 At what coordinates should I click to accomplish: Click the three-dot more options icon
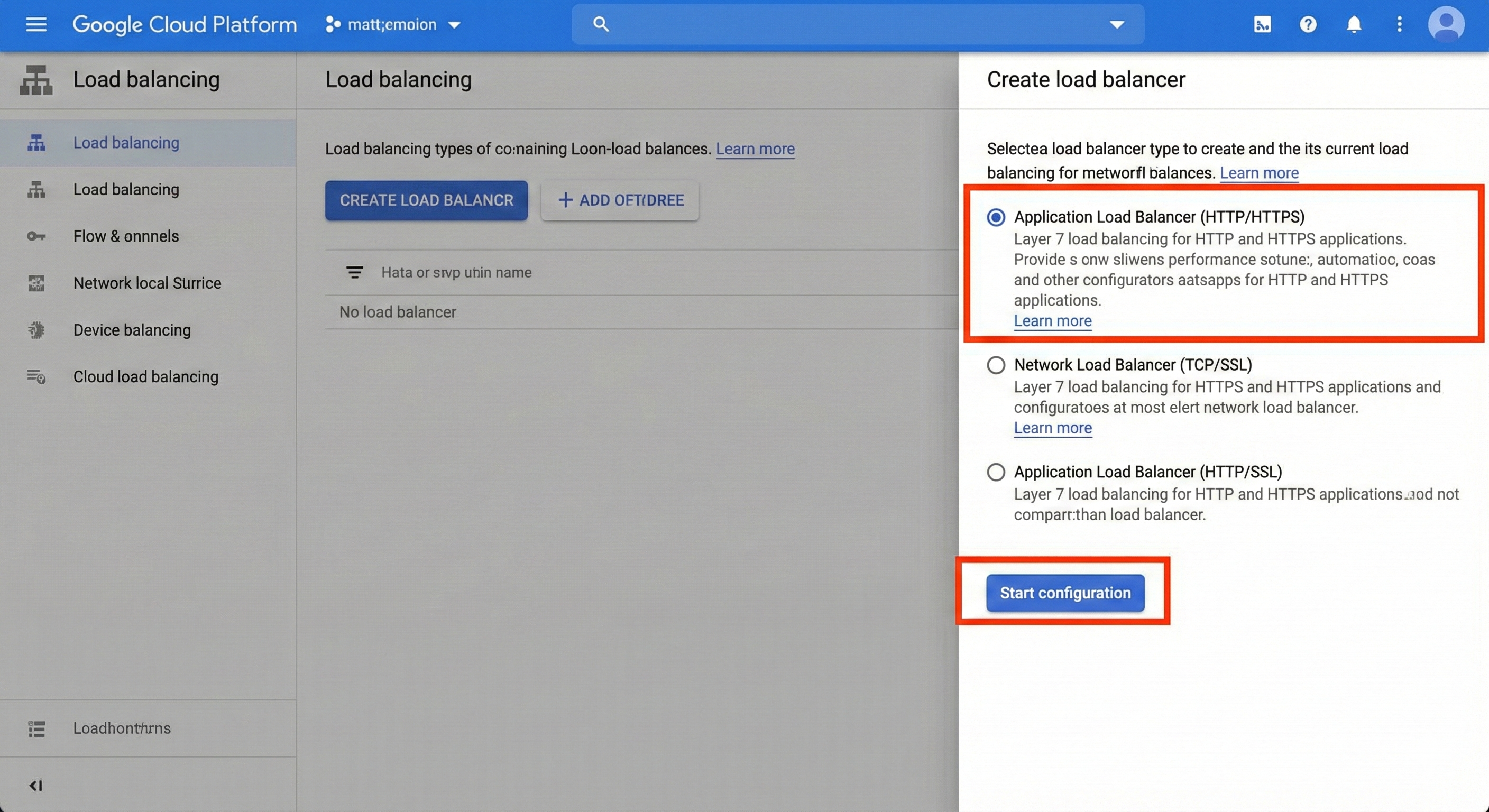[x=1399, y=24]
